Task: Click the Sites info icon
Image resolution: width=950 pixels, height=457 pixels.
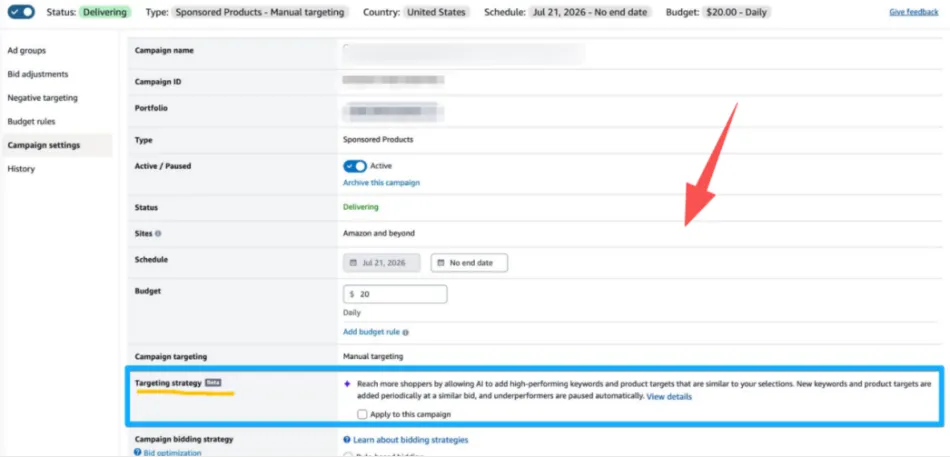Action: point(158,233)
